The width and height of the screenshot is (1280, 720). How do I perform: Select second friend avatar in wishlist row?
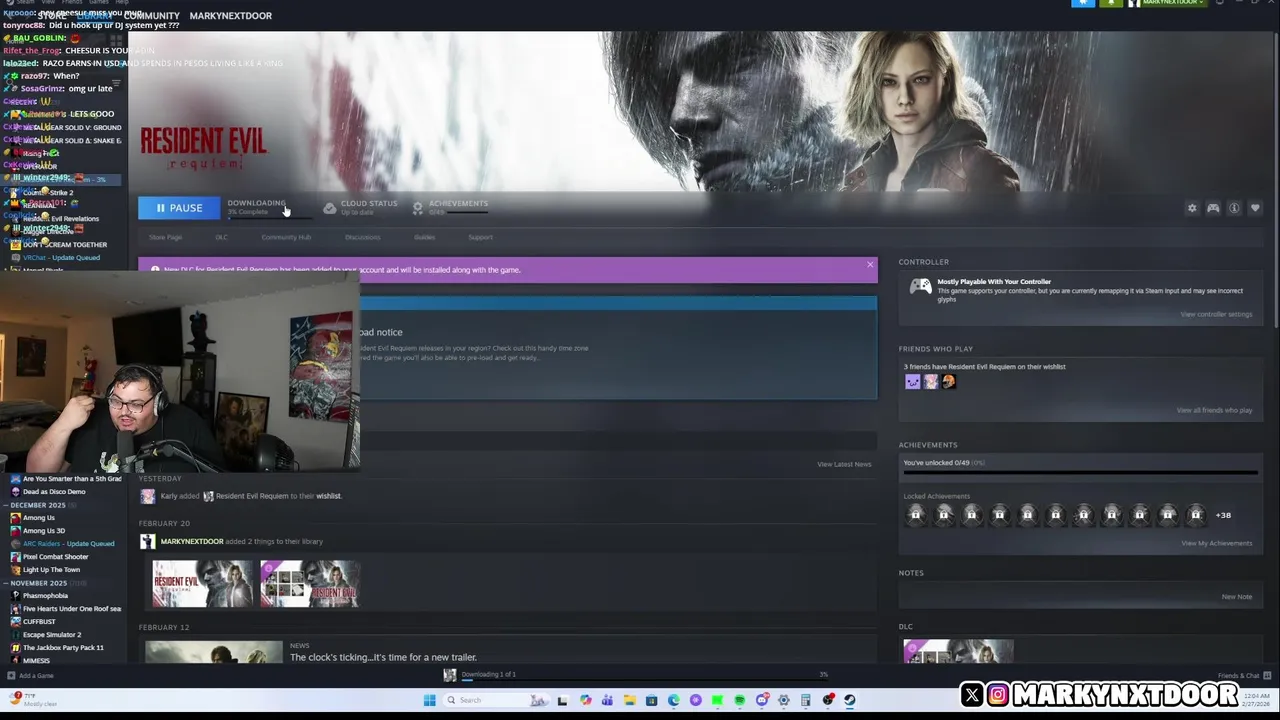pos(931,381)
